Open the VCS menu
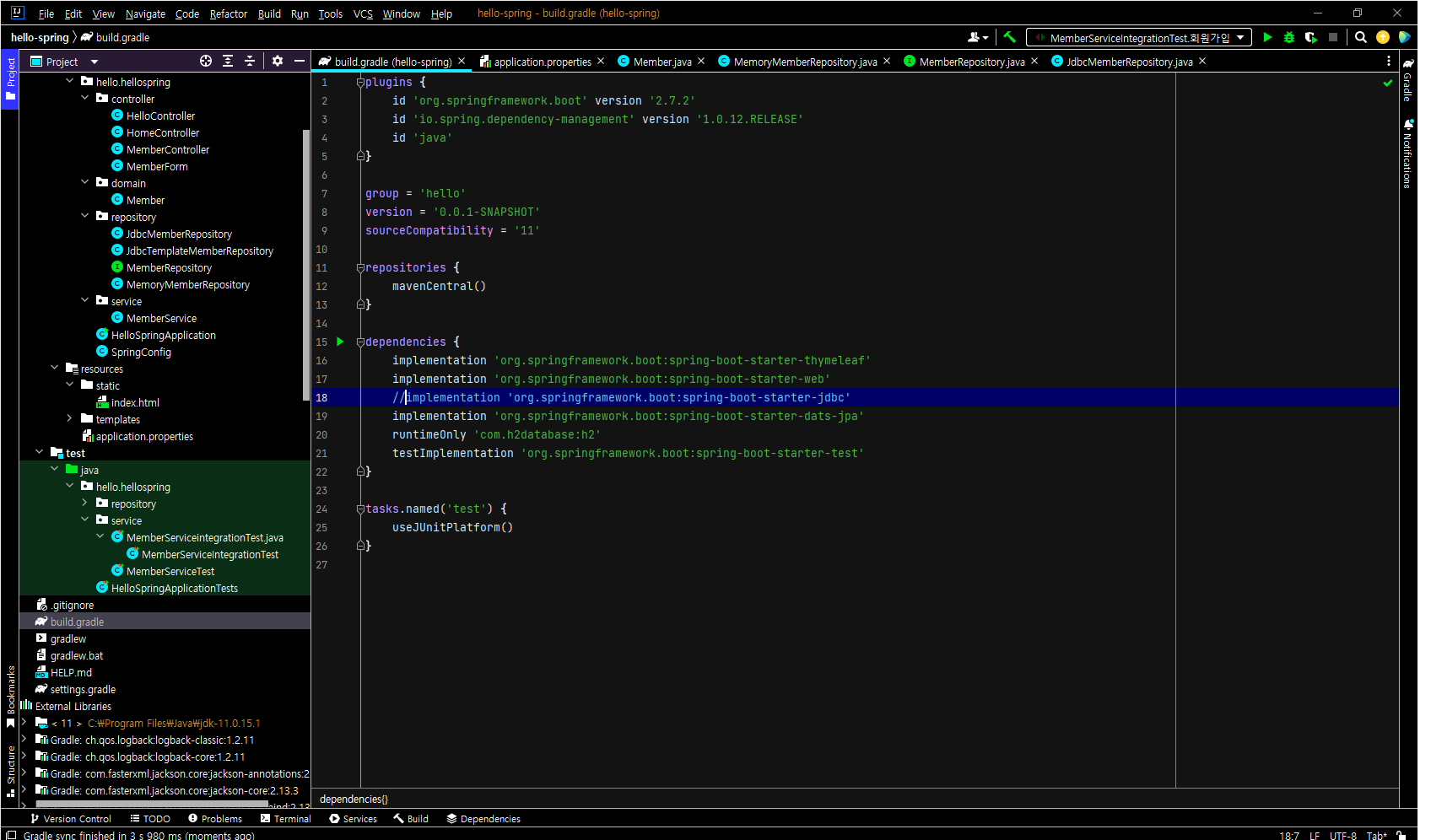The image size is (1431, 840). pos(363,13)
